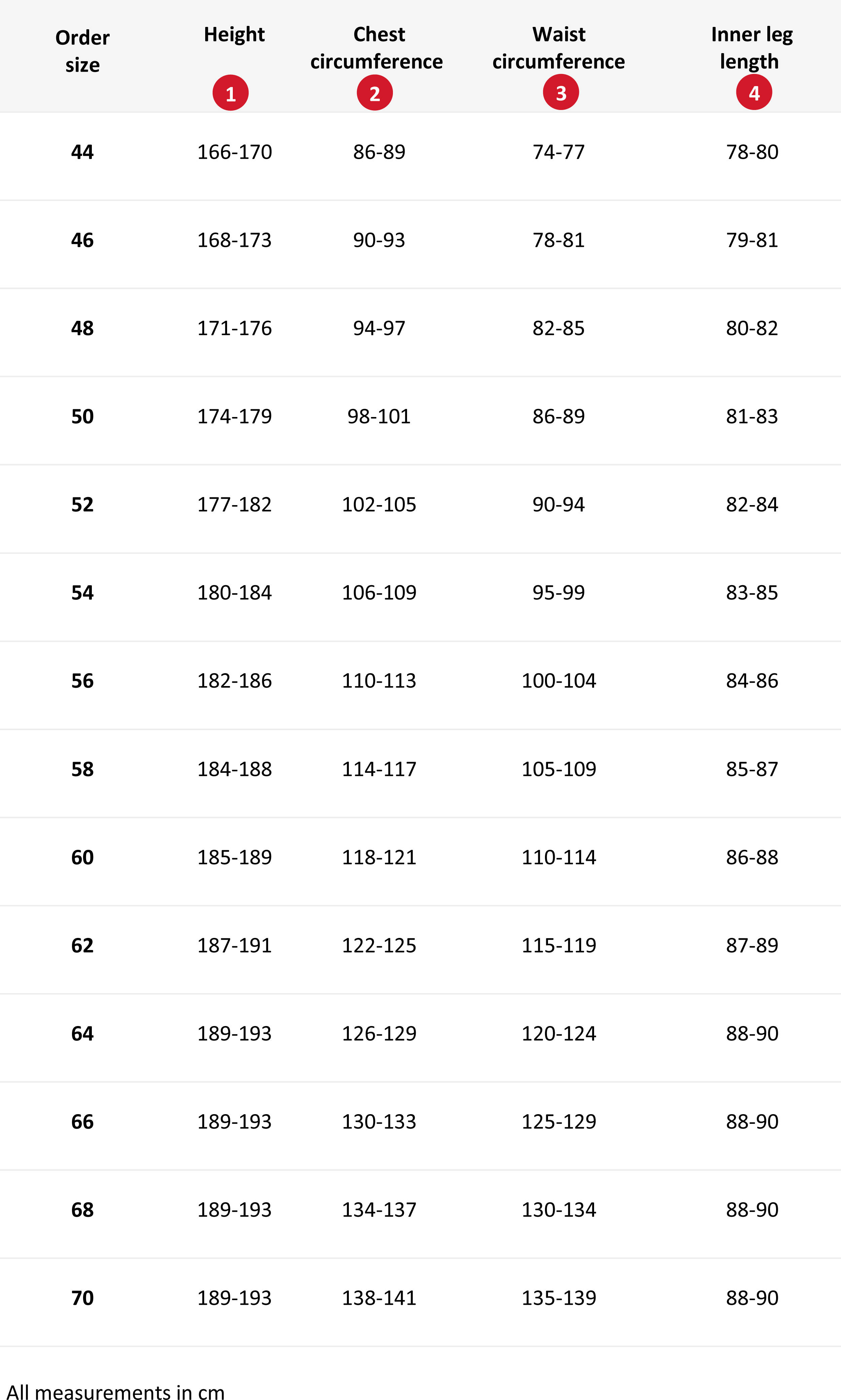Click the red number 2 Chest badge
Image resolution: width=841 pixels, height=1400 pixels.
pyautogui.click(x=375, y=93)
